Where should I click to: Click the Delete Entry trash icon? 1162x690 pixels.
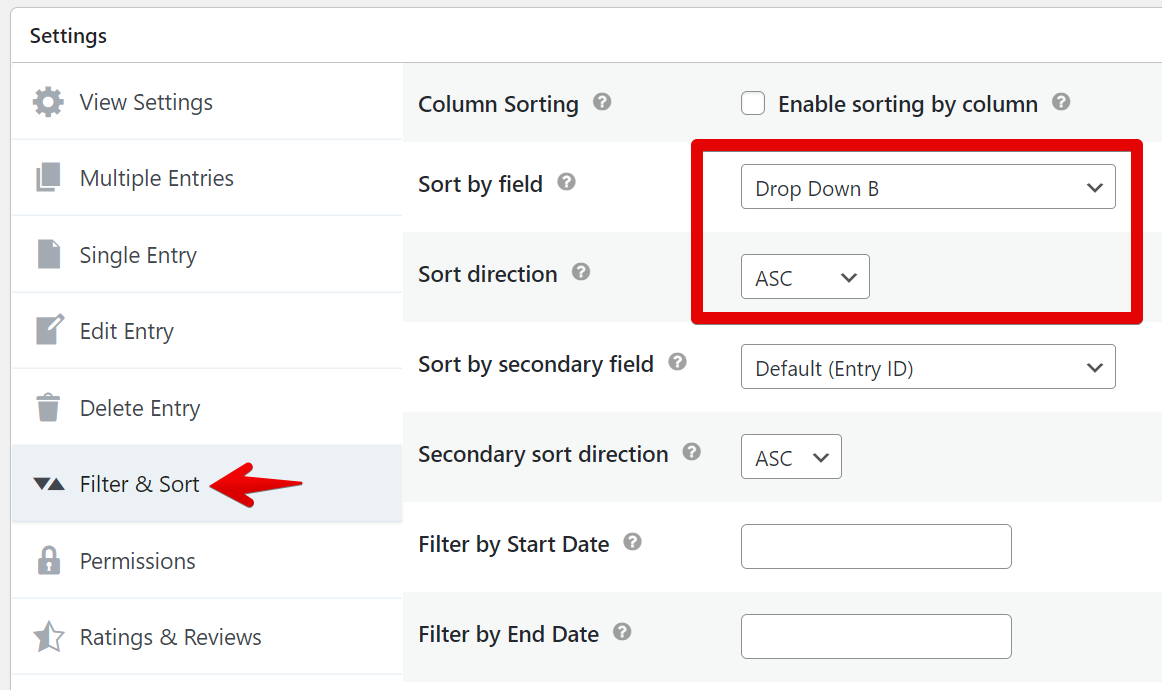(x=48, y=408)
